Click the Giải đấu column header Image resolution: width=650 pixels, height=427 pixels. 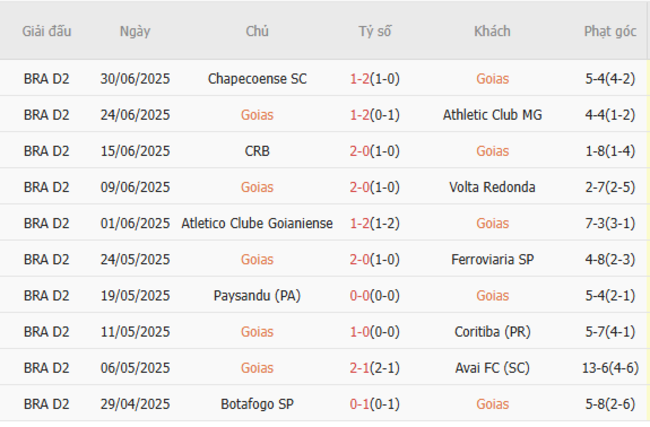tap(47, 31)
